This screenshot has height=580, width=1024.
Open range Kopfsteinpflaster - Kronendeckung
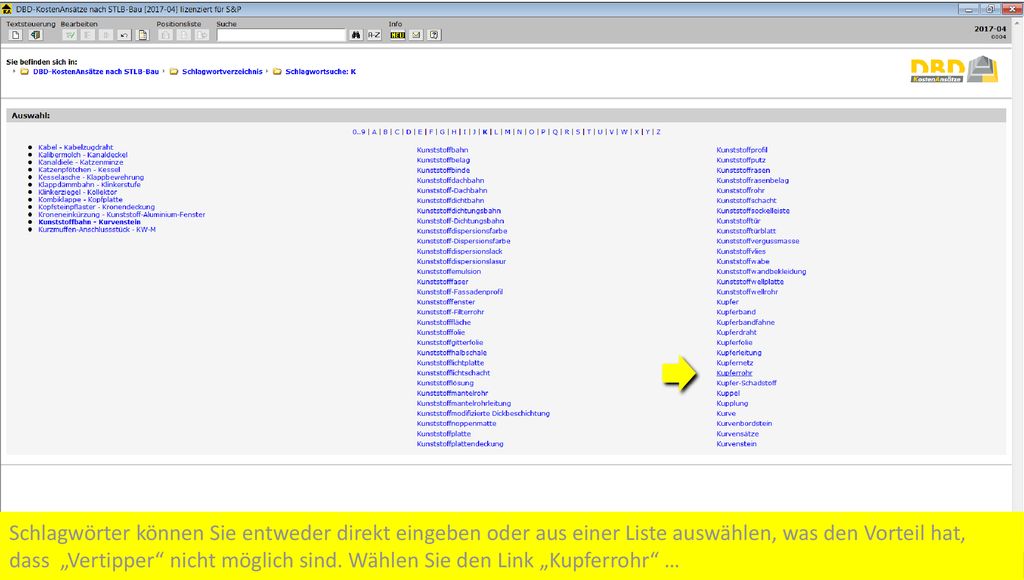pos(97,207)
